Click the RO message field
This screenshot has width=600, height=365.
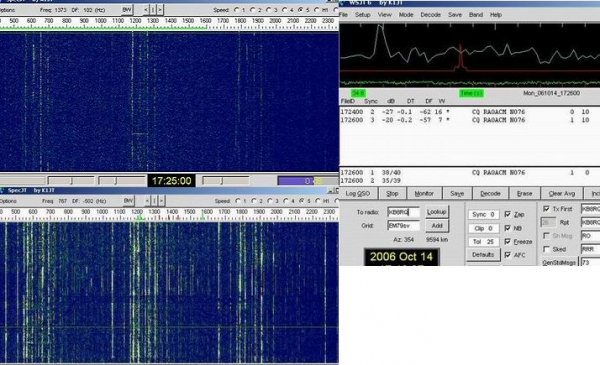(590, 236)
